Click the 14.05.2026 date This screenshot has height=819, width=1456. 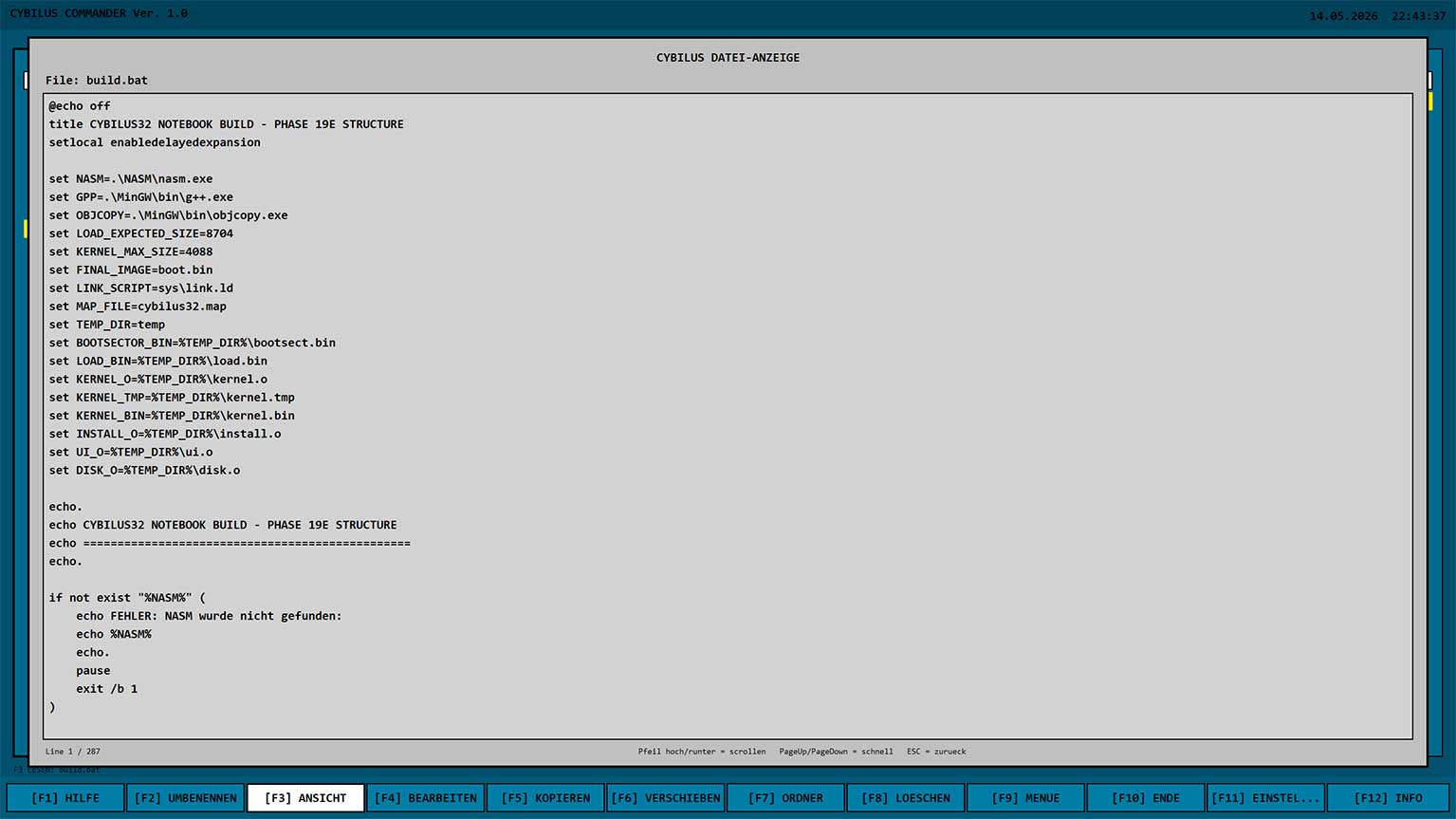1343,16
